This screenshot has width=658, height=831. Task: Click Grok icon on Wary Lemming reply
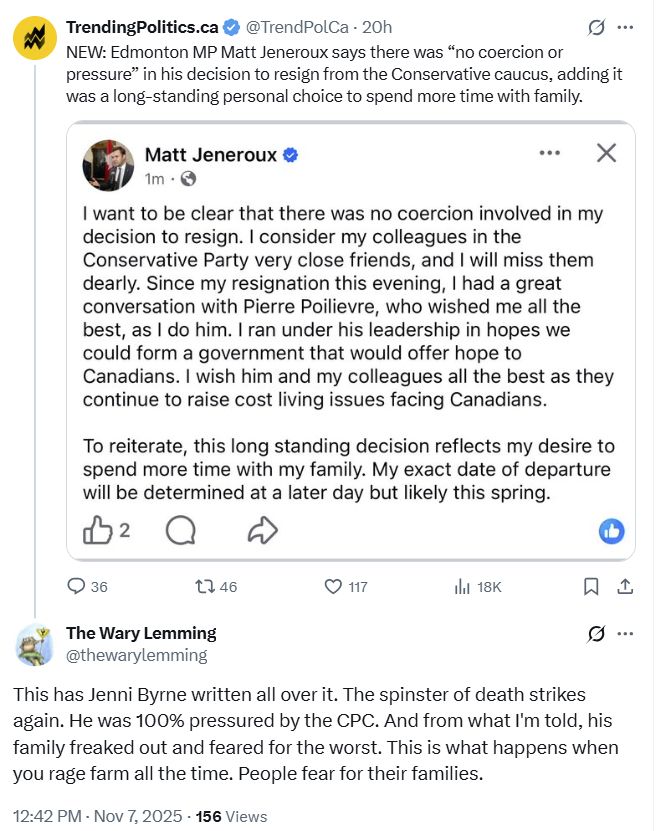coord(597,634)
